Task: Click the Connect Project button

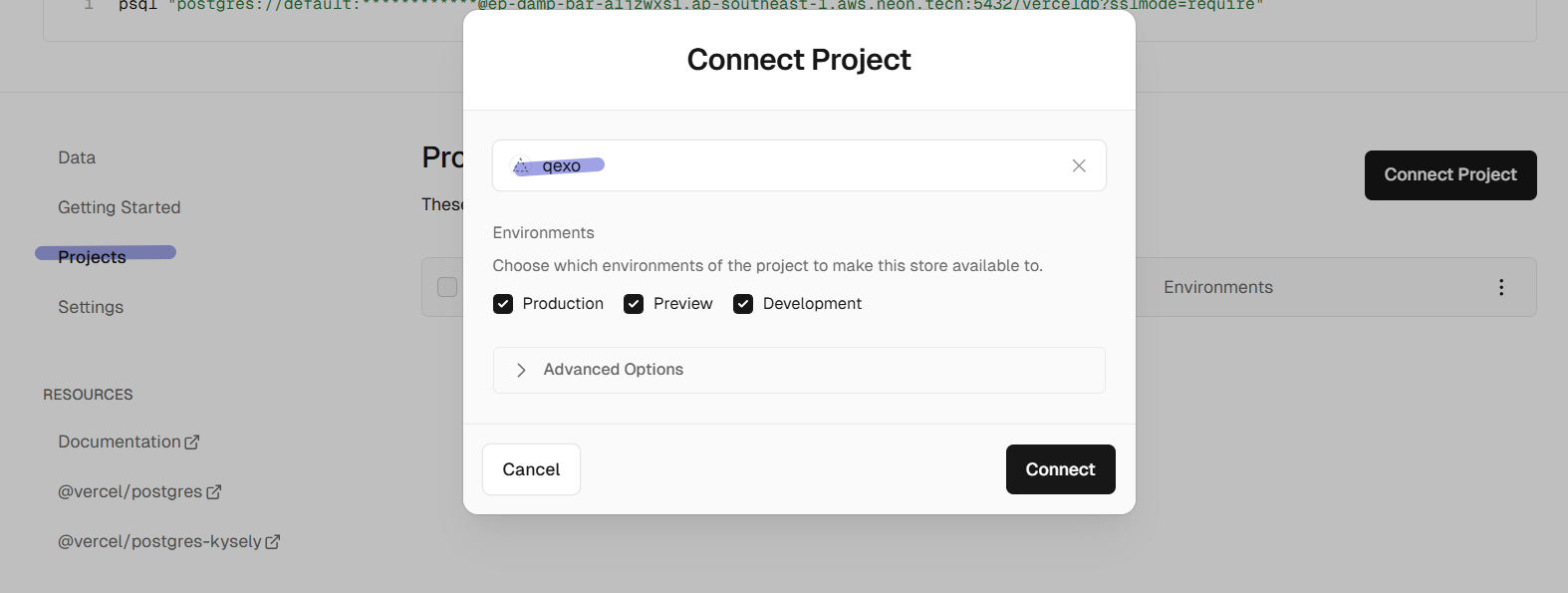Action: (1449, 175)
